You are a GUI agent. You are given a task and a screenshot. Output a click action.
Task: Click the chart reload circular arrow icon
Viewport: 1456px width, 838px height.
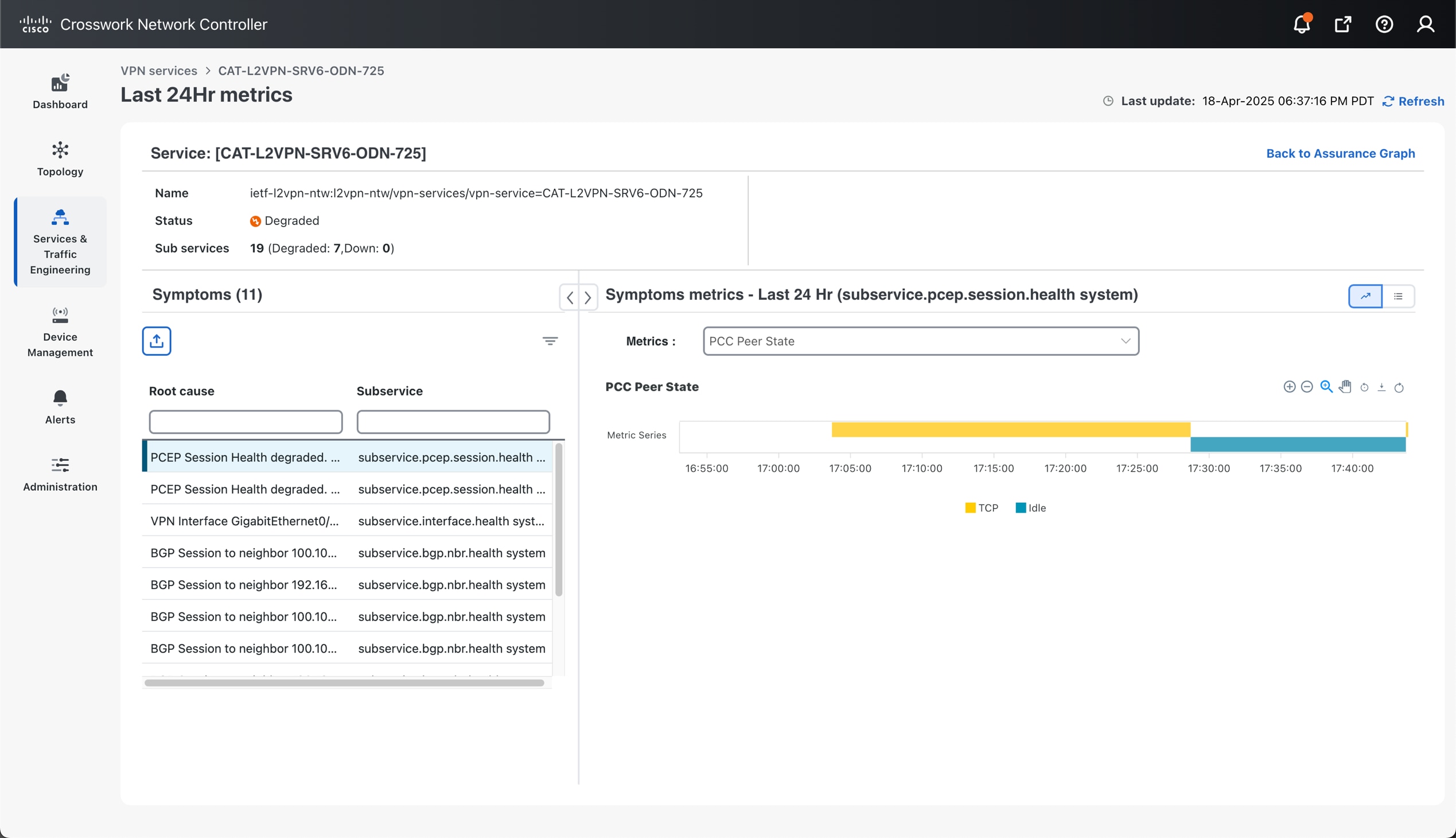(1399, 387)
